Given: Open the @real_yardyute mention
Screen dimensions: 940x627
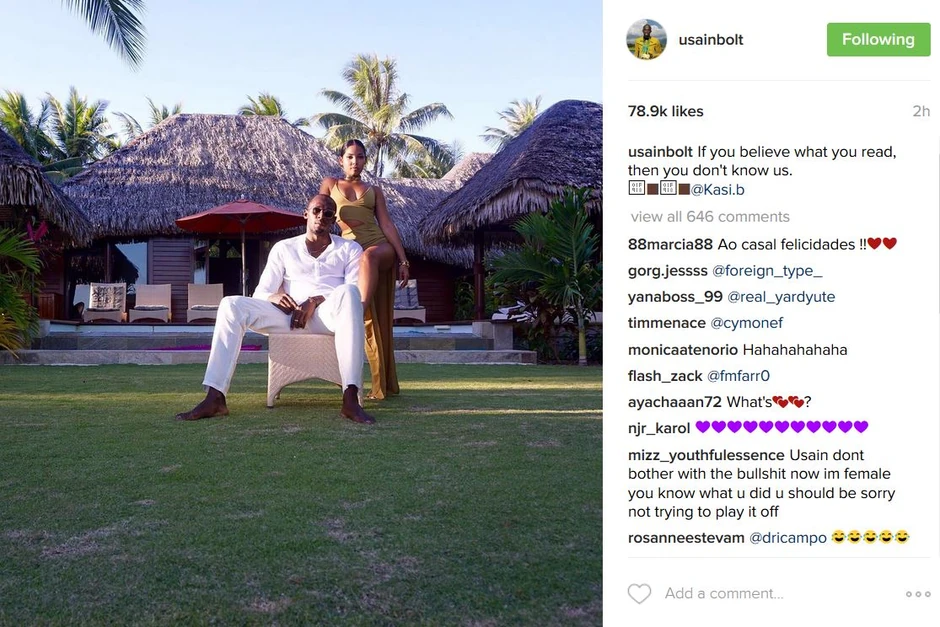Looking at the screenshot, I should (781, 297).
